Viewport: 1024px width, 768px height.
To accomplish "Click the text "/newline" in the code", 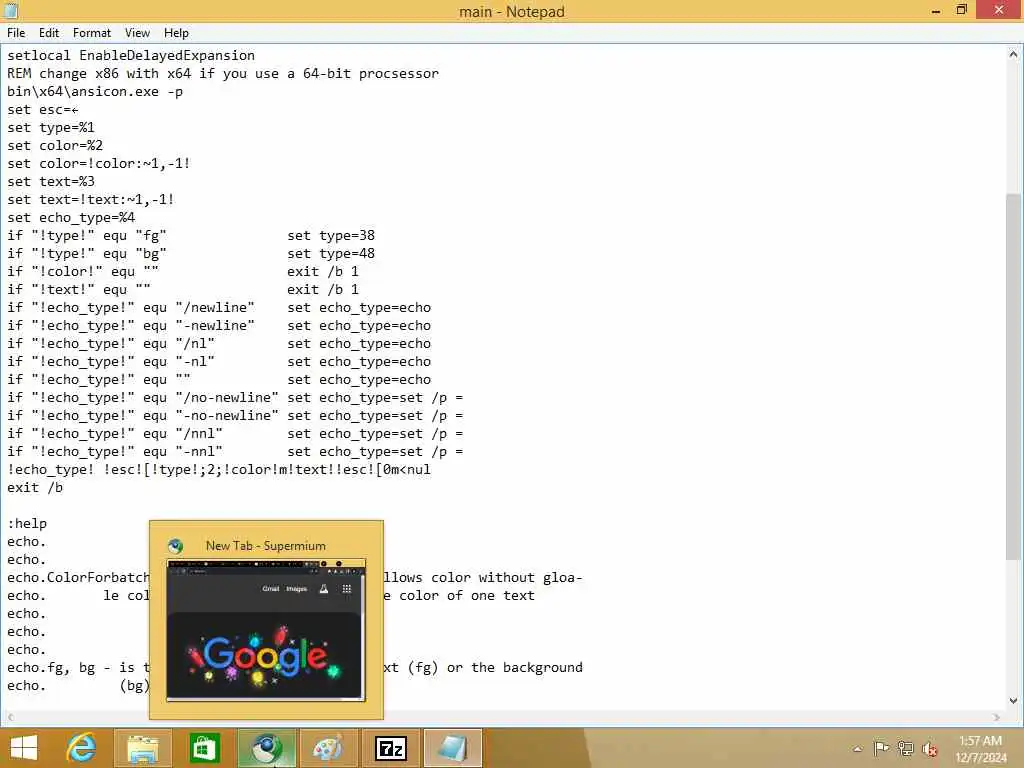I will point(215,308).
